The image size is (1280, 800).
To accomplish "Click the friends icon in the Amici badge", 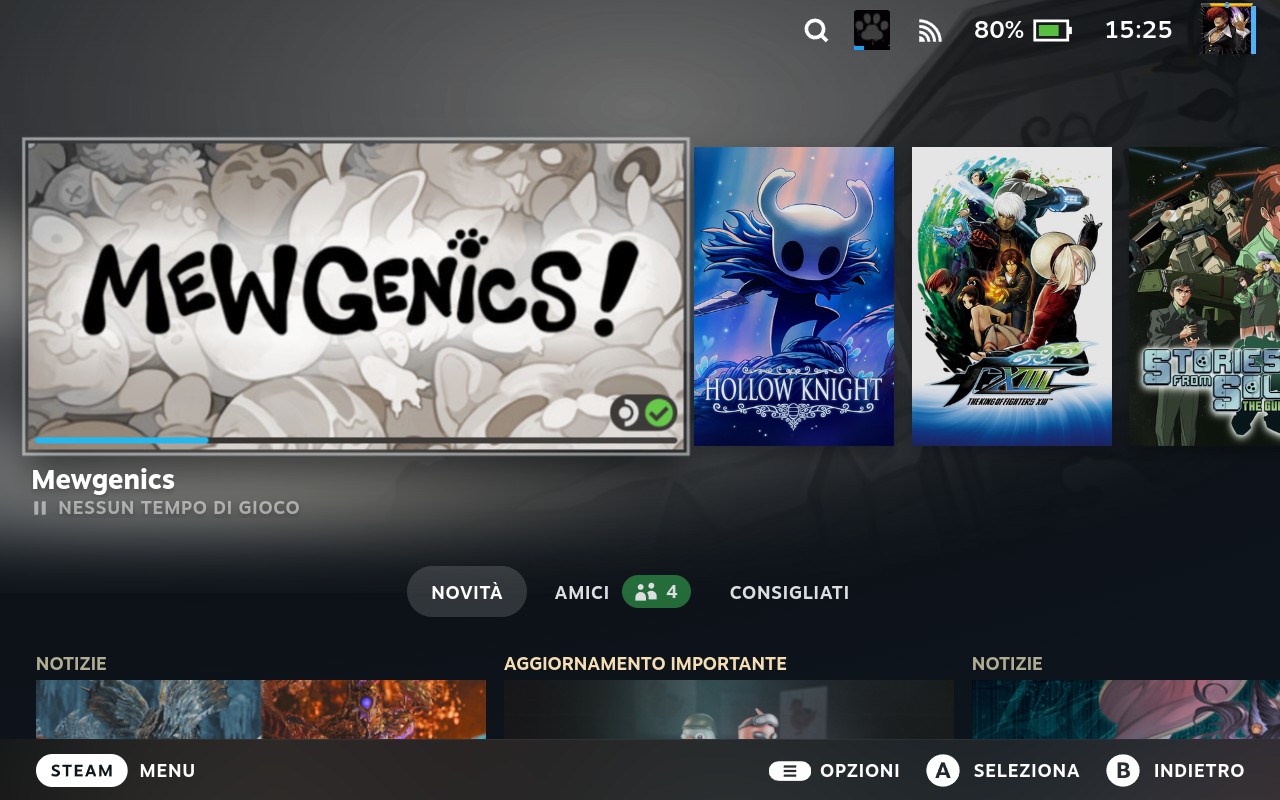I will (646, 592).
